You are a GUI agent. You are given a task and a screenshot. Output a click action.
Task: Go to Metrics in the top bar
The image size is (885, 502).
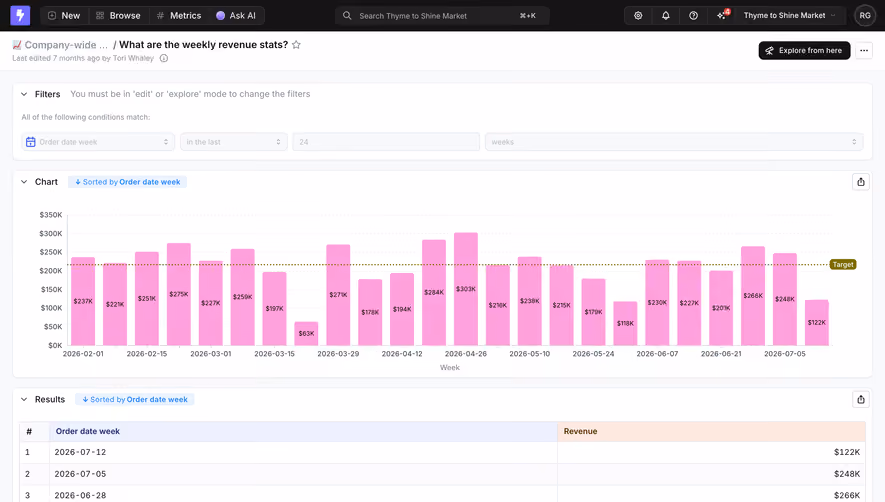pyautogui.click(x=179, y=16)
